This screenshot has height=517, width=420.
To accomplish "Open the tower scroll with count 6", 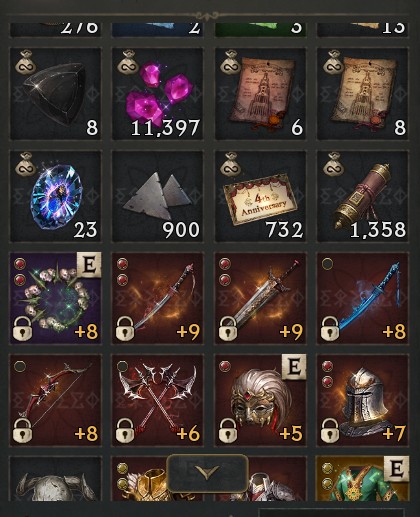I will coord(260,94).
